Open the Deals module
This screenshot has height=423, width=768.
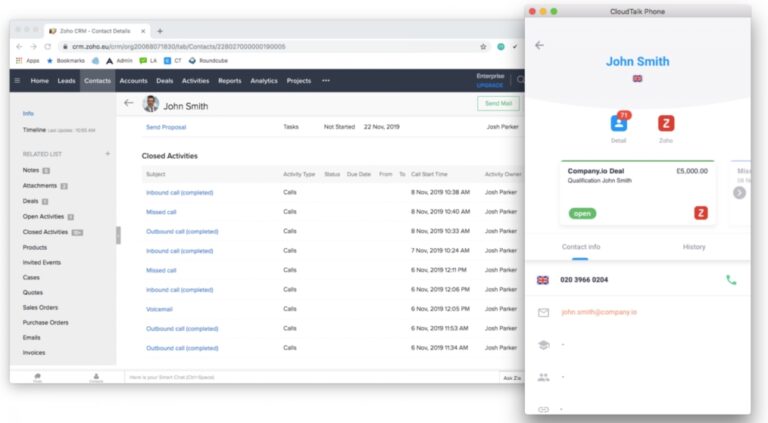coord(165,81)
